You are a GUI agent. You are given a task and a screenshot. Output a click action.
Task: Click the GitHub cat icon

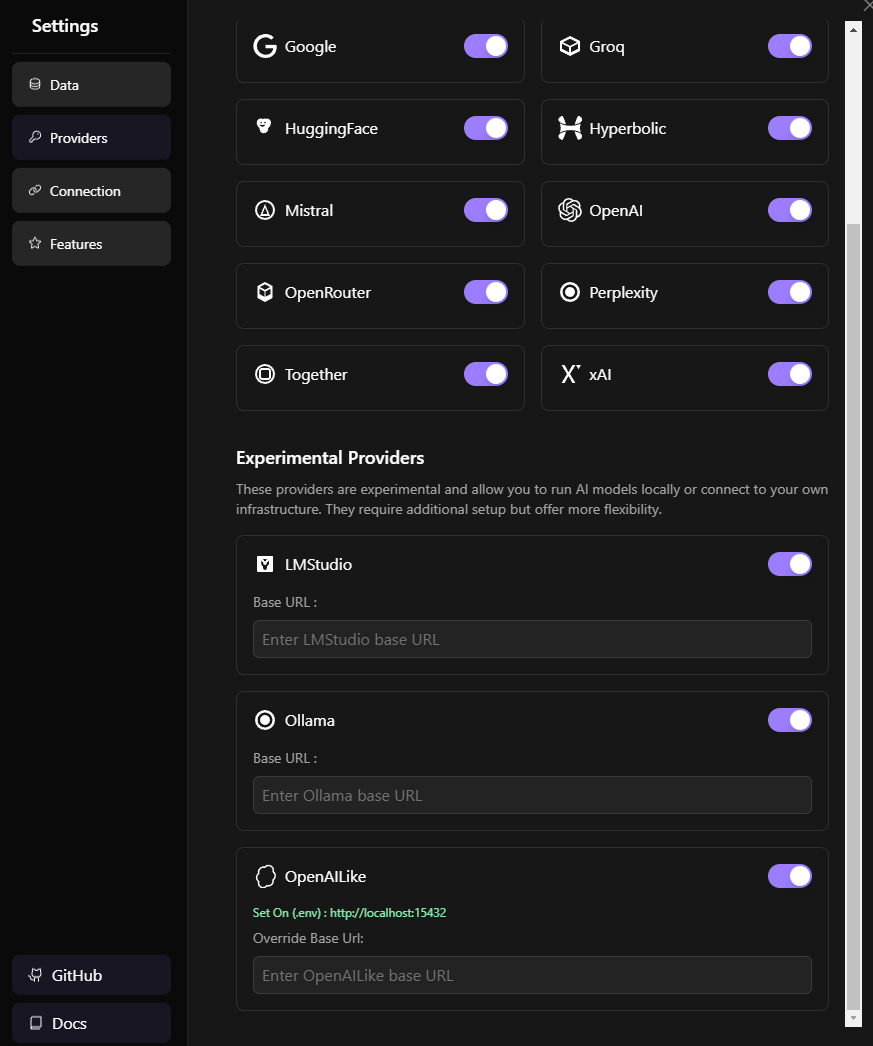(35, 975)
